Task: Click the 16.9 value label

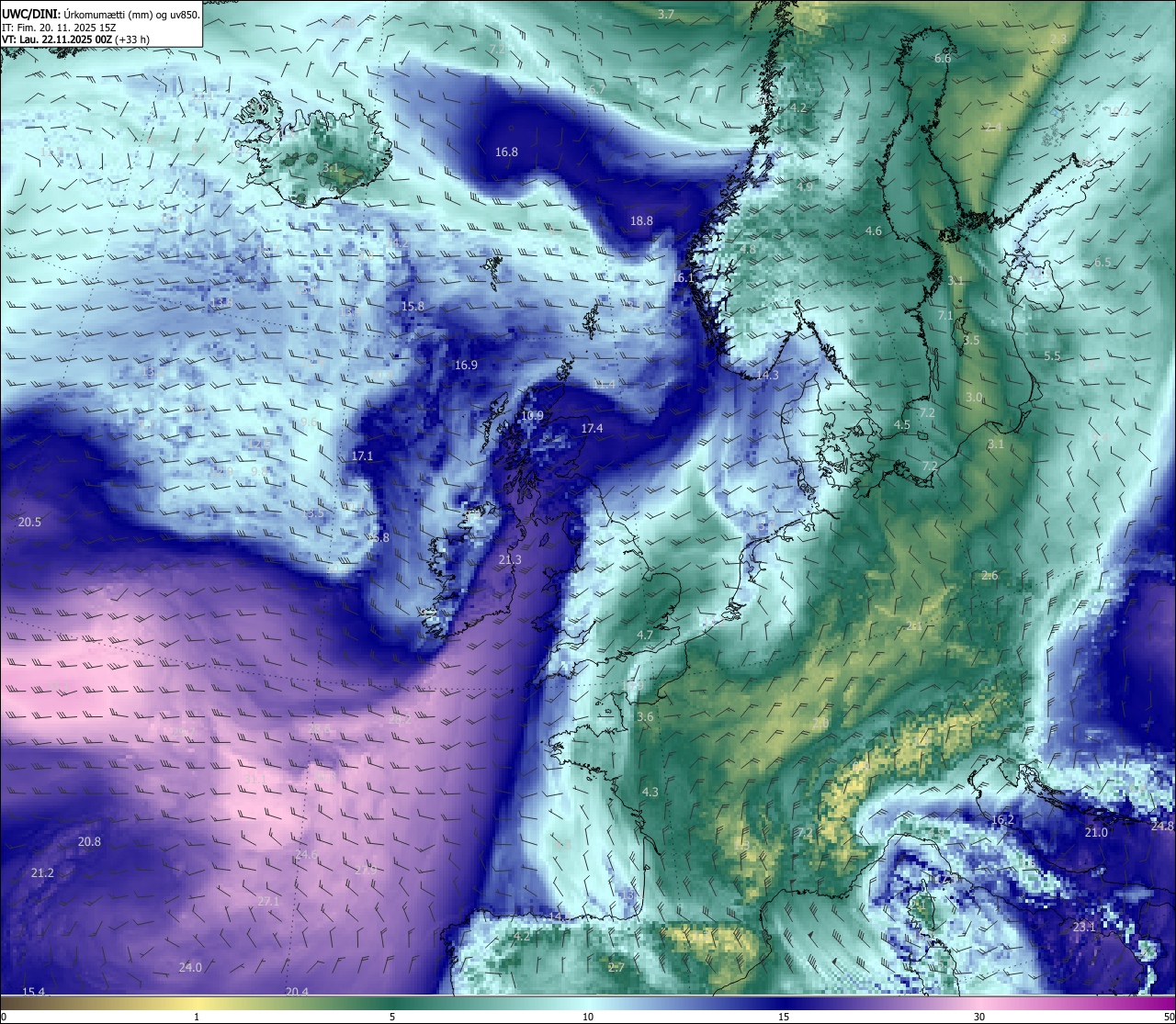Action: click(466, 365)
